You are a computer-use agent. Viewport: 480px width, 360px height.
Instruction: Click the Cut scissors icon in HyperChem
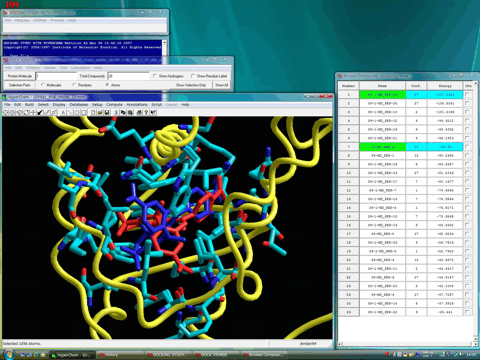(116, 112)
